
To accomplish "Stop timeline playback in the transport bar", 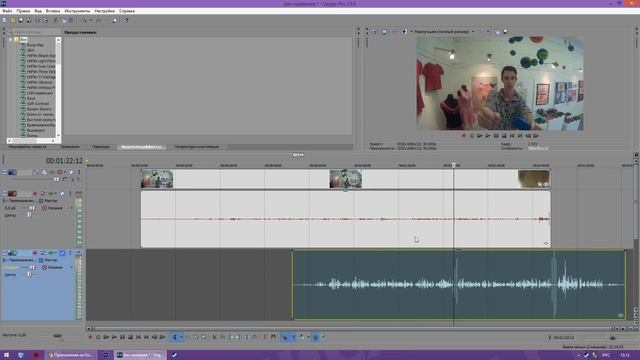I will 131,337.
